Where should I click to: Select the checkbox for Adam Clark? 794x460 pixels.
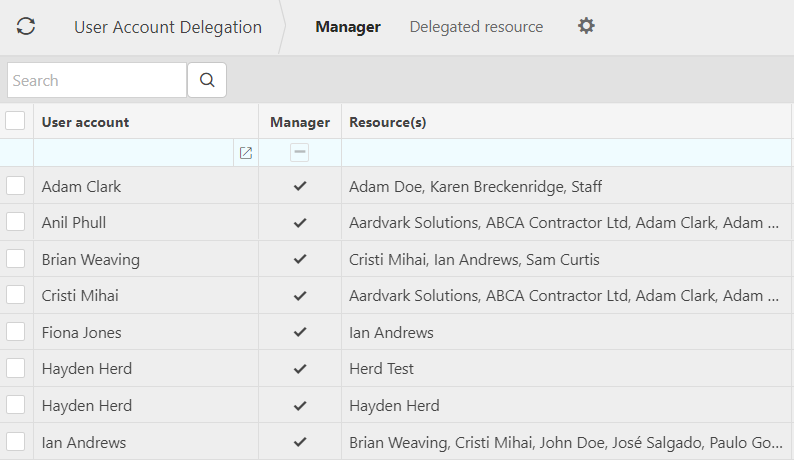coord(15,186)
